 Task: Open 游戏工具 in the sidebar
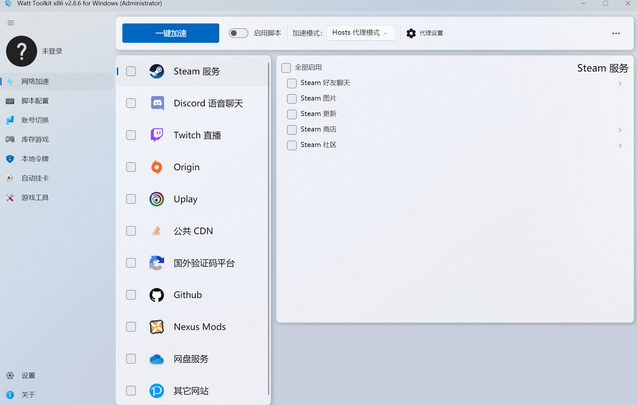(x=57, y=197)
